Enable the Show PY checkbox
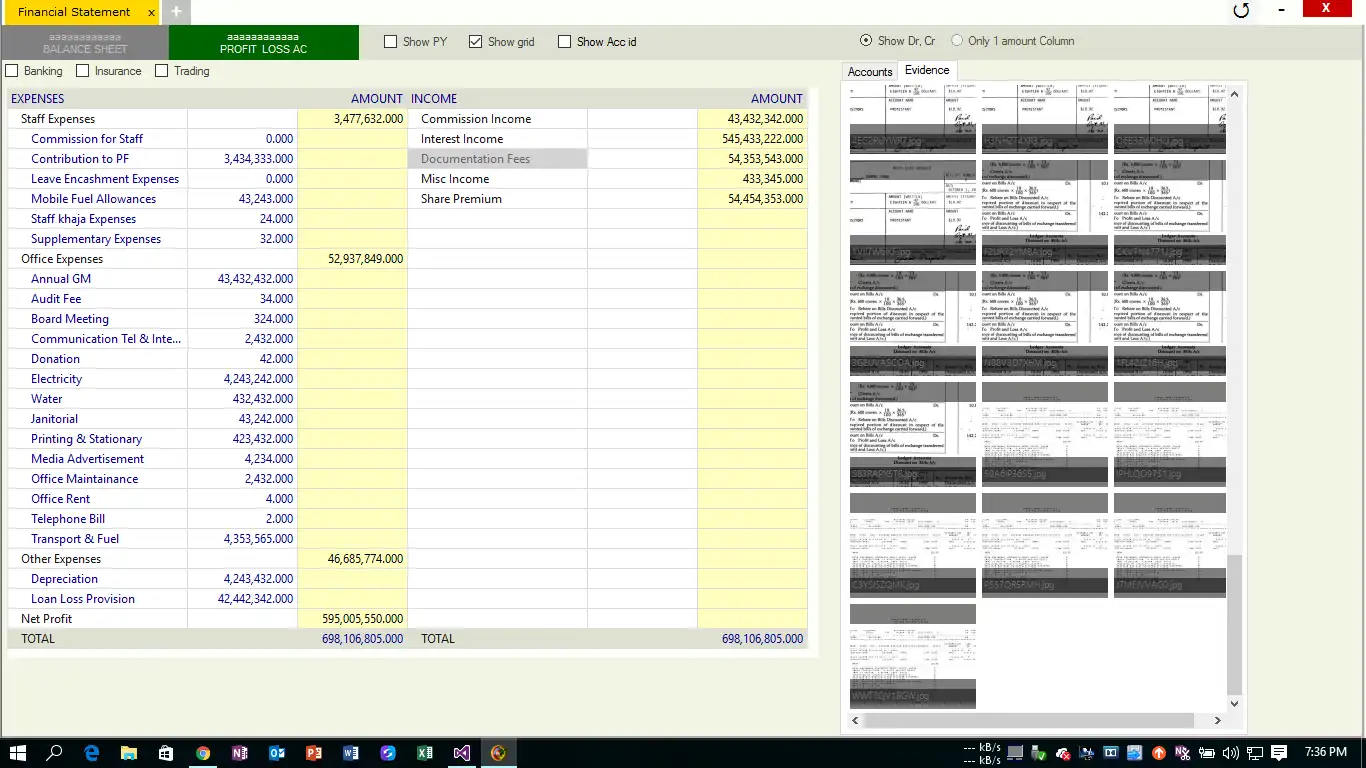This screenshot has width=1366, height=768. click(x=391, y=42)
